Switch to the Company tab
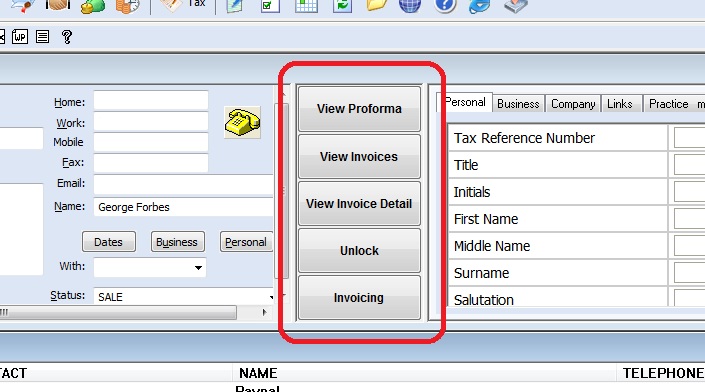This screenshot has height=392, width=705. point(573,104)
